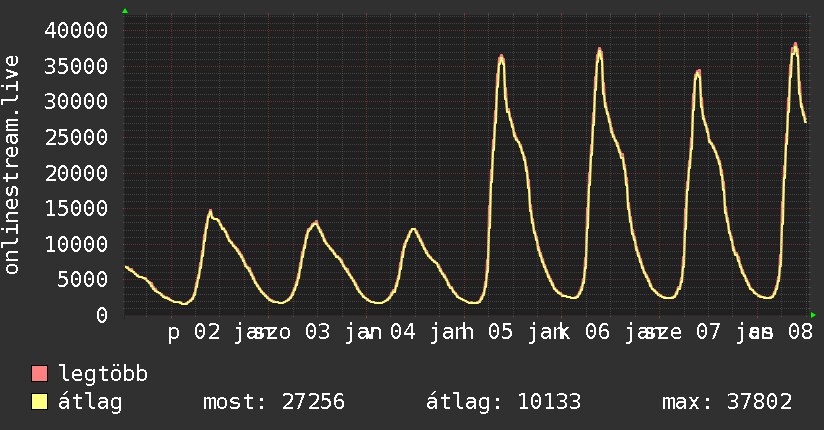
Task: Click the 30000 y-axis label
Action: point(76,101)
